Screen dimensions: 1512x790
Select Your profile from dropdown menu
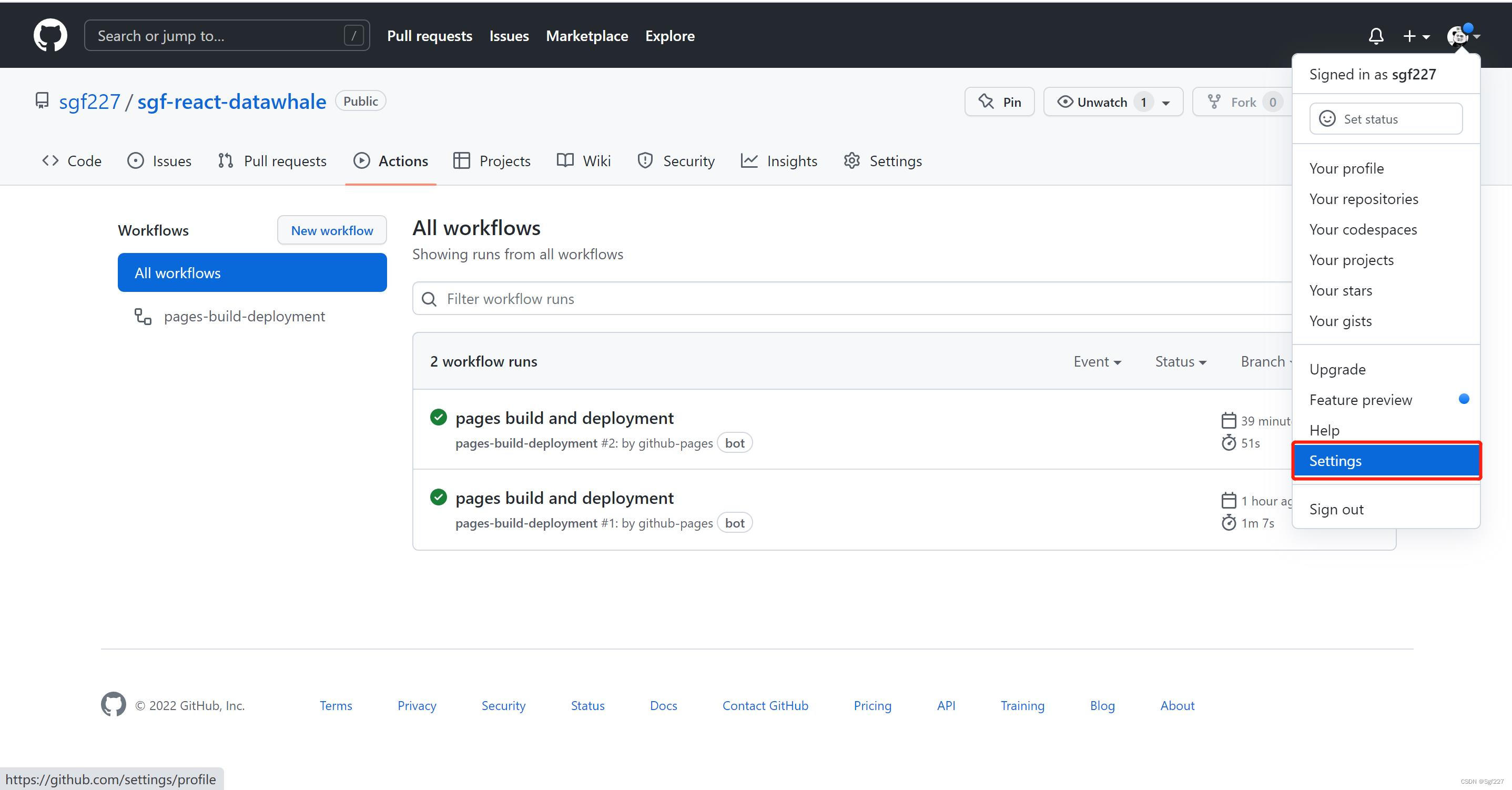point(1348,168)
